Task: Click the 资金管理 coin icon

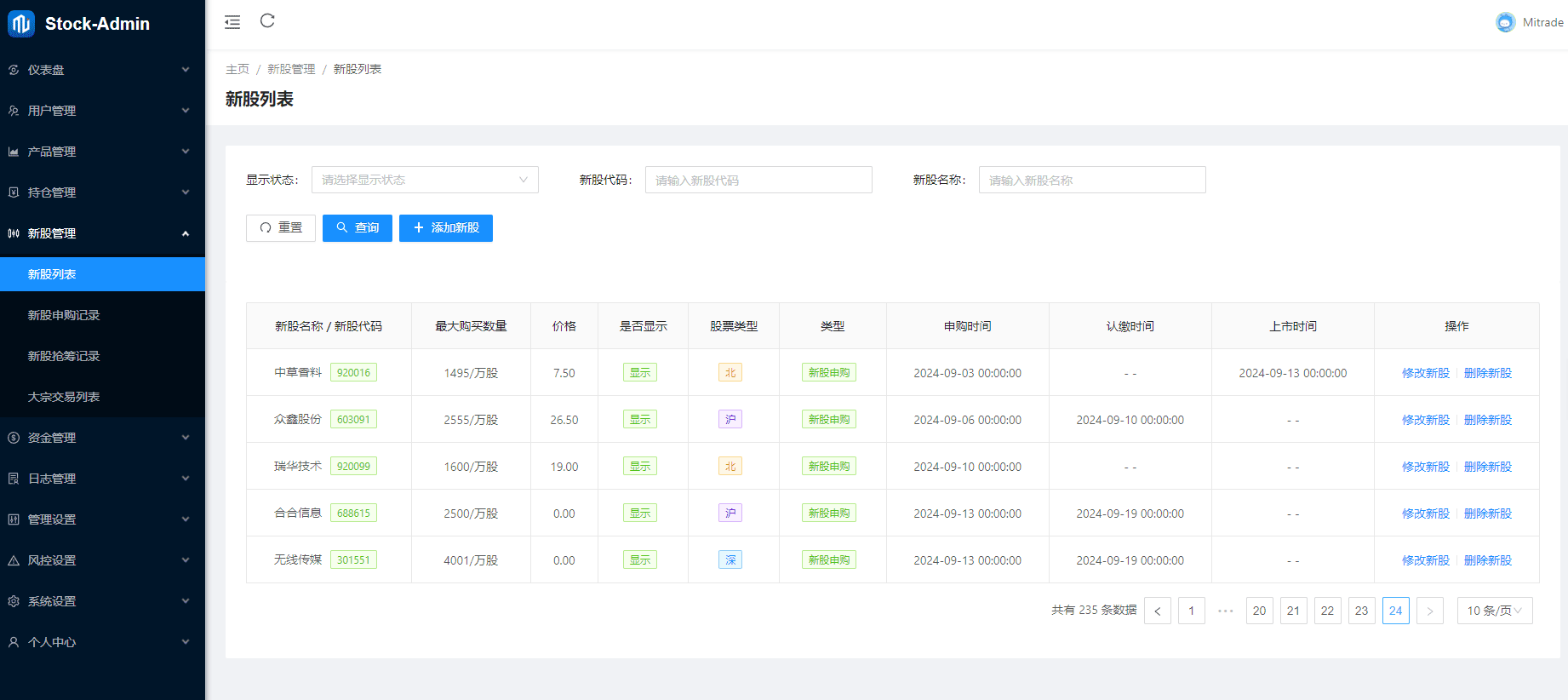Action: pyautogui.click(x=14, y=438)
